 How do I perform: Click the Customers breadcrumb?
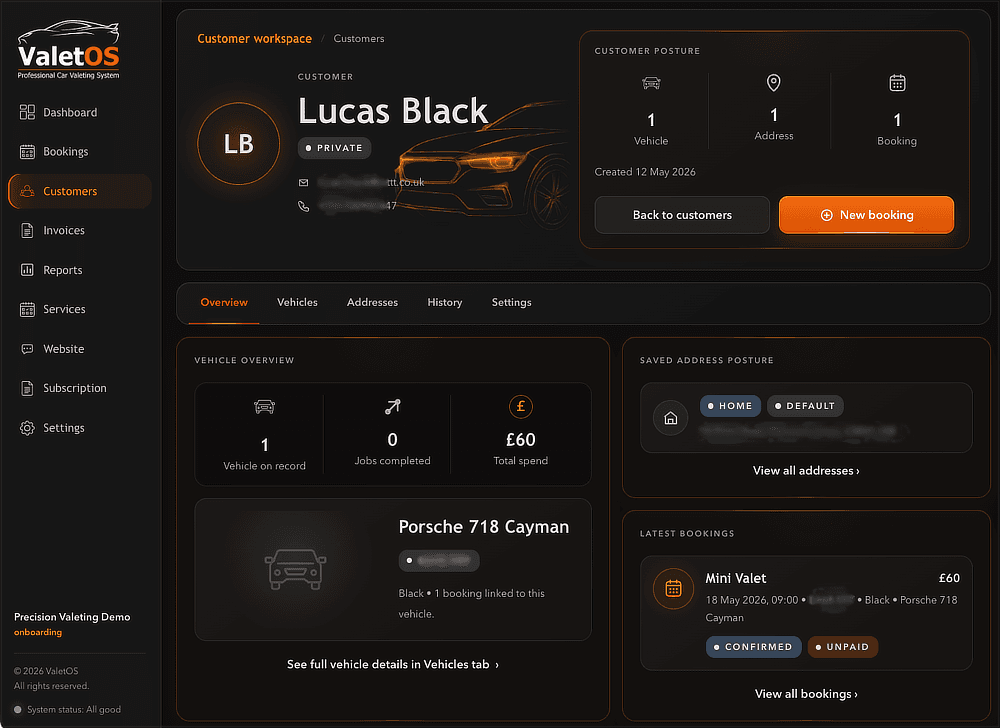coord(359,38)
